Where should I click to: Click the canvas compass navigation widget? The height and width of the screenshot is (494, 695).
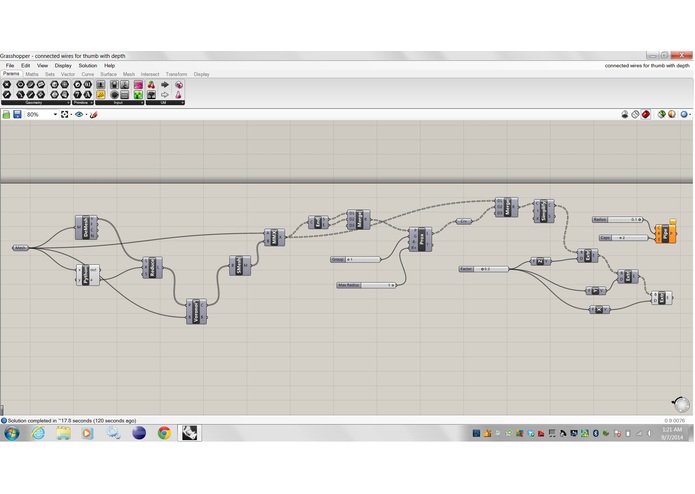(681, 404)
